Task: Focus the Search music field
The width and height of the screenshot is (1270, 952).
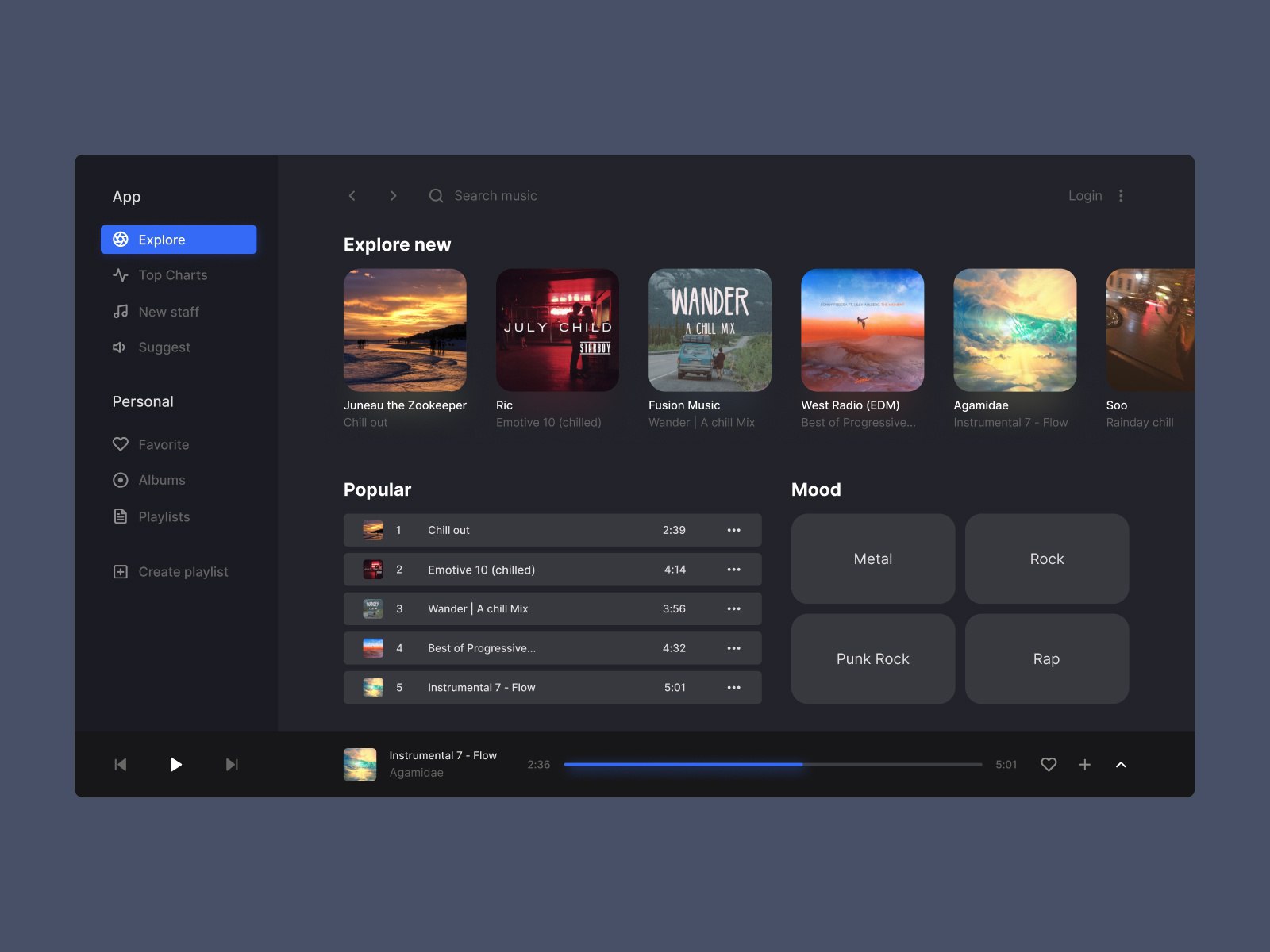Action: tap(495, 196)
